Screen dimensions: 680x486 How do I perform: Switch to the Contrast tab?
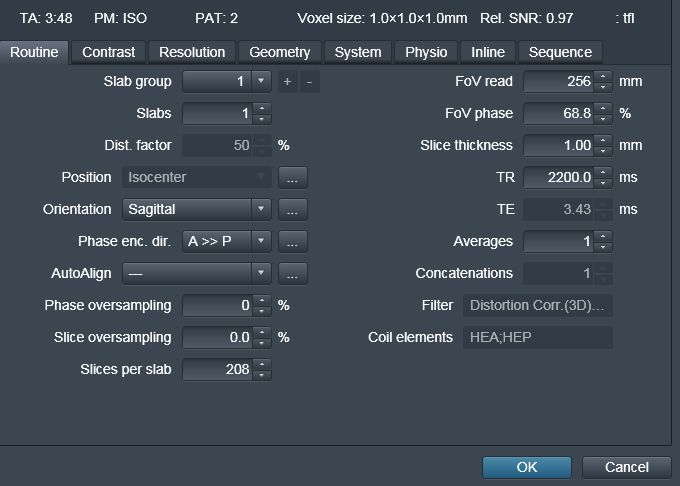(109, 52)
